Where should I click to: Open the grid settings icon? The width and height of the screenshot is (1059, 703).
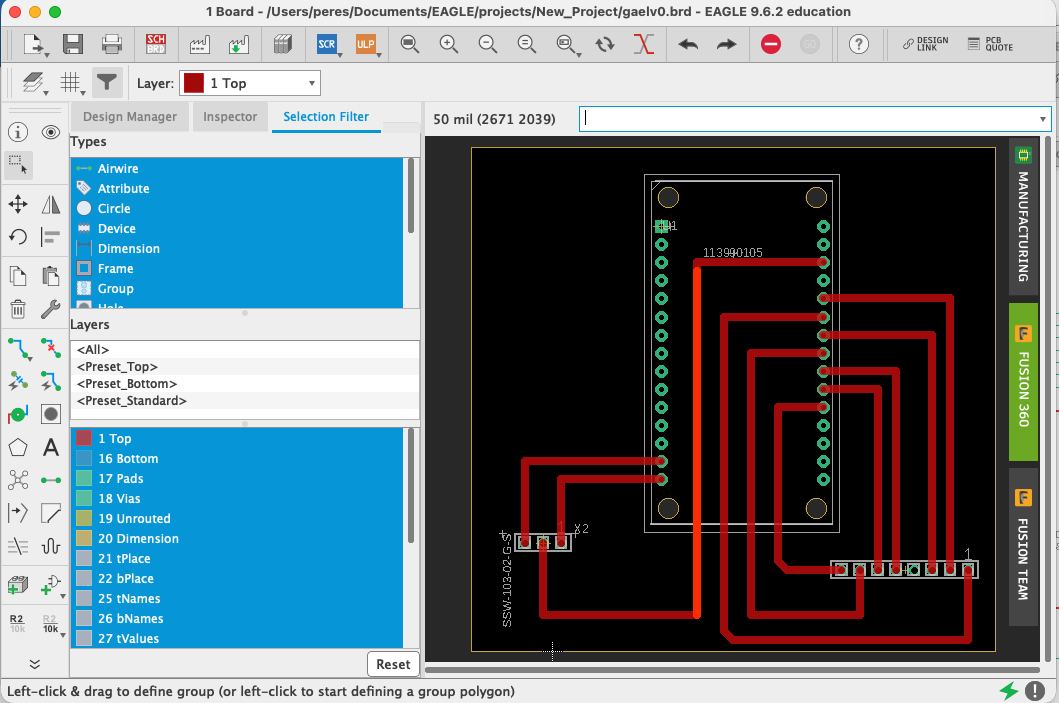[71, 83]
